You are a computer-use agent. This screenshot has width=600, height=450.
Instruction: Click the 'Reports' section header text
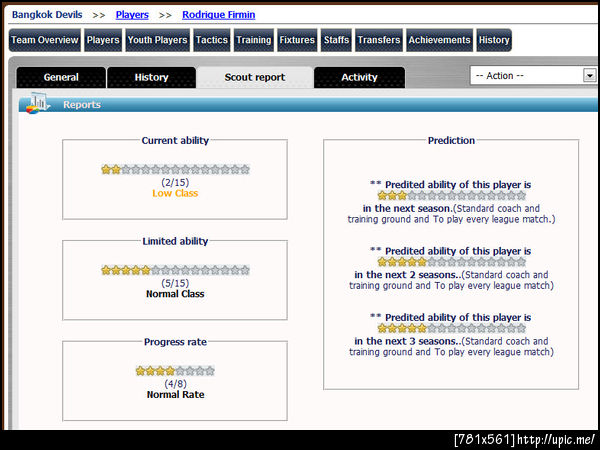coord(82,105)
